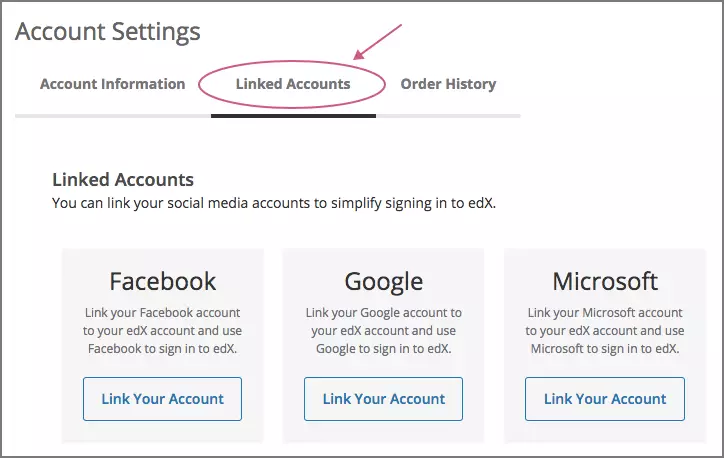Click the Account Settings page heading

[x=108, y=32]
